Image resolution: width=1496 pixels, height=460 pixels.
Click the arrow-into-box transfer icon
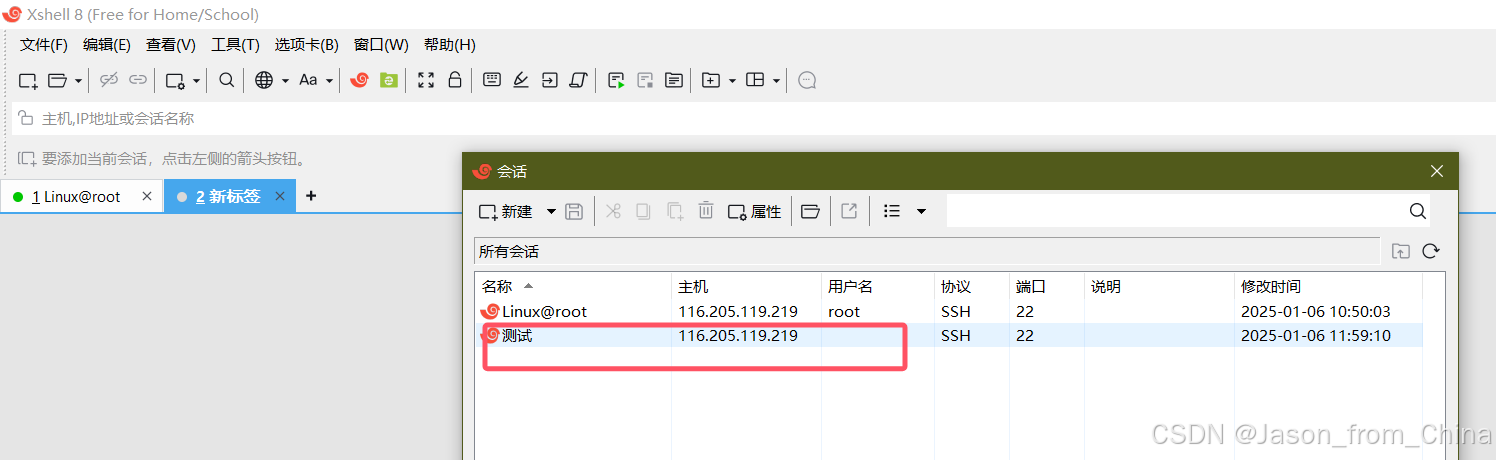coord(550,80)
